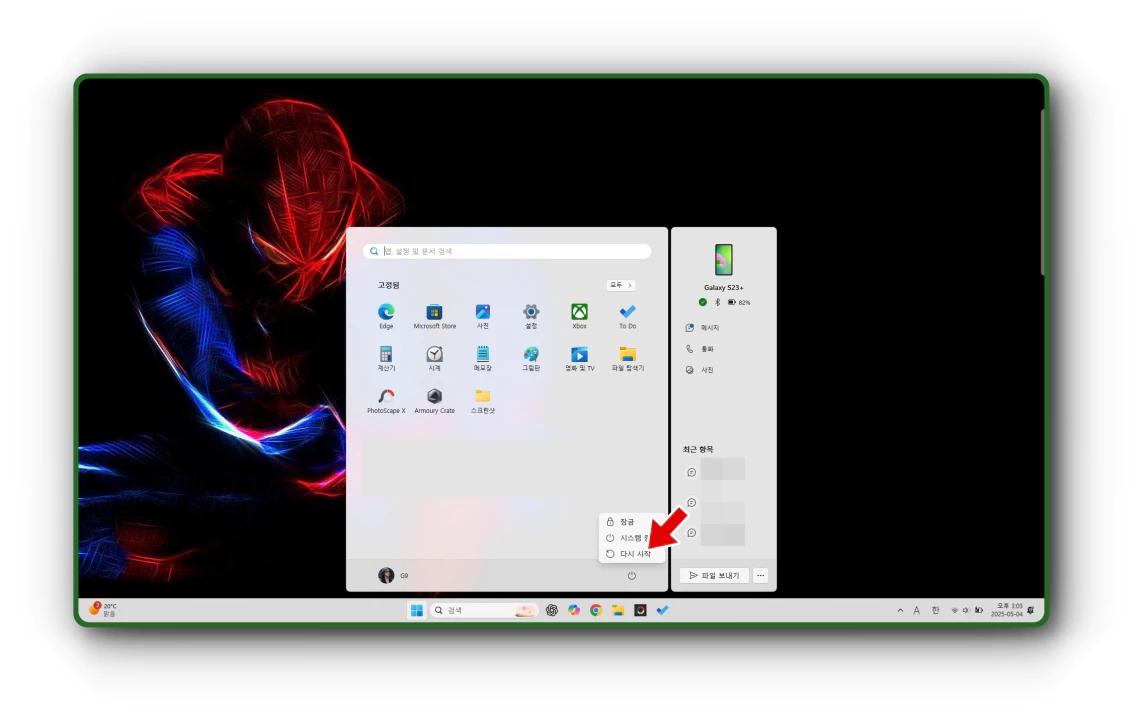The height and width of the screenshot is (720, 1142).
Task: Open File Explorer from the taskbar
Action: [618, 611]
